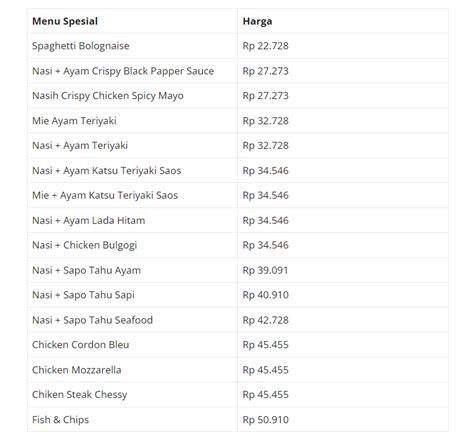Image resolution: width=474 pixels, height=439 pixels.
Task: Click Nasi + Sapo Tahu Sapi
Action: 83,295
